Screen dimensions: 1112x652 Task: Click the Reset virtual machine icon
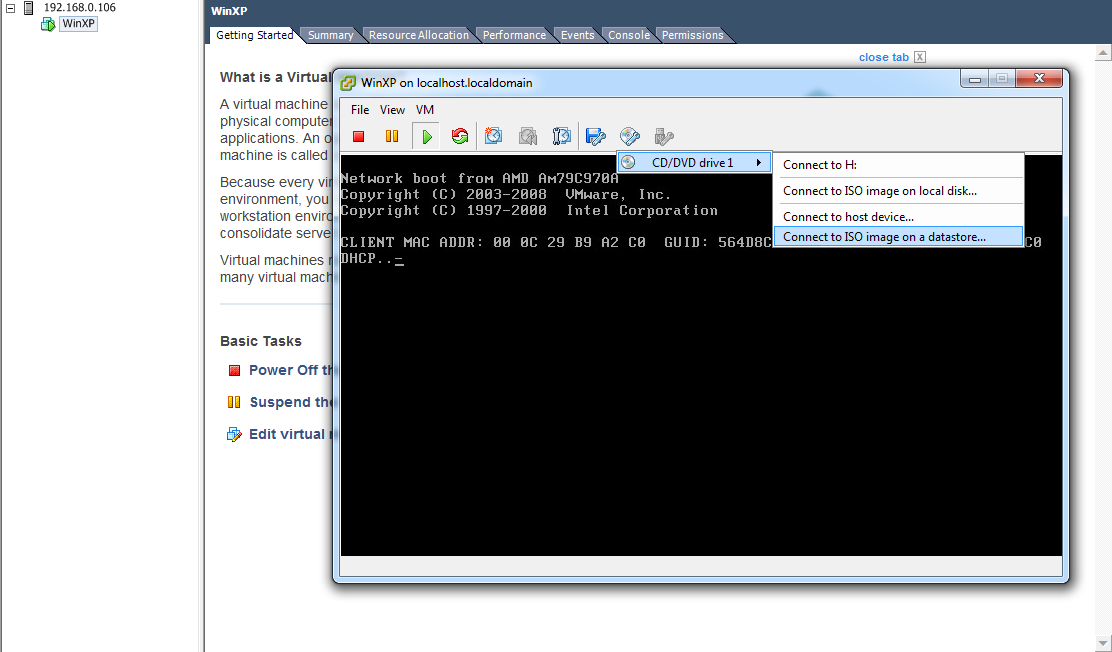pyautogui.click(x=460, y=136)
